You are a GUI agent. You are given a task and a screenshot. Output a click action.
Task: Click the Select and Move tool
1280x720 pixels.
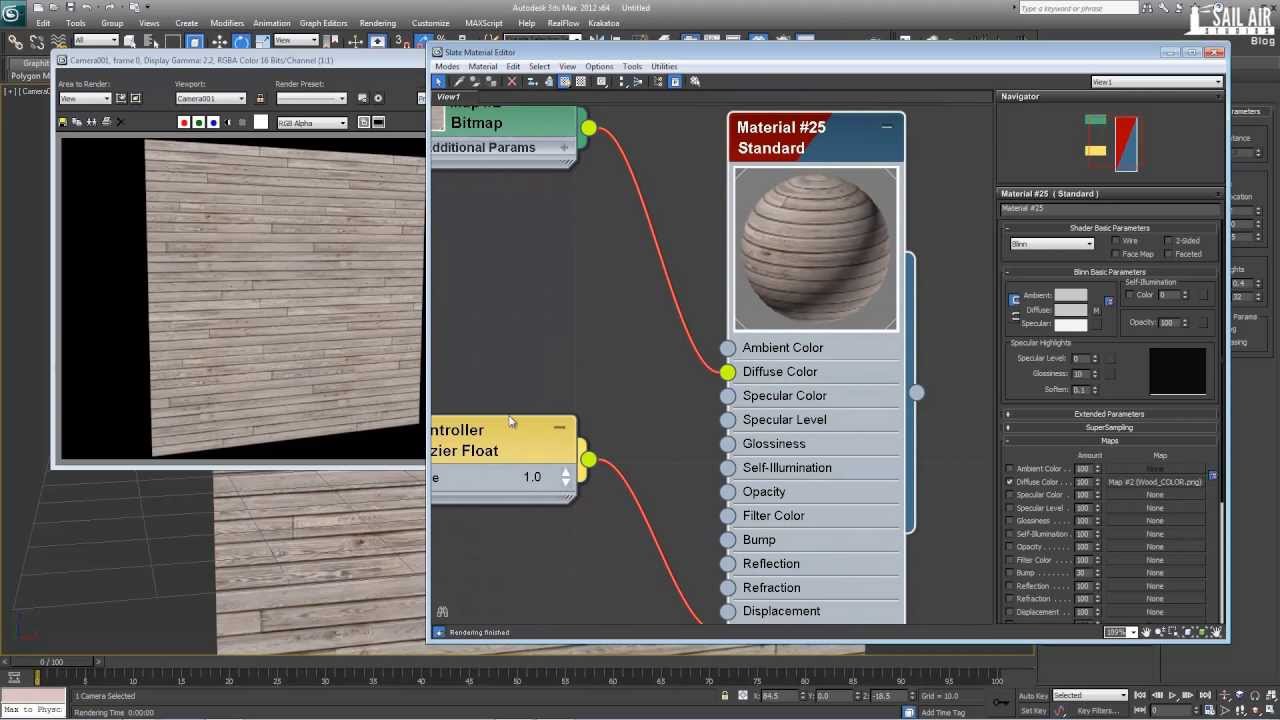tap(219, 42)
